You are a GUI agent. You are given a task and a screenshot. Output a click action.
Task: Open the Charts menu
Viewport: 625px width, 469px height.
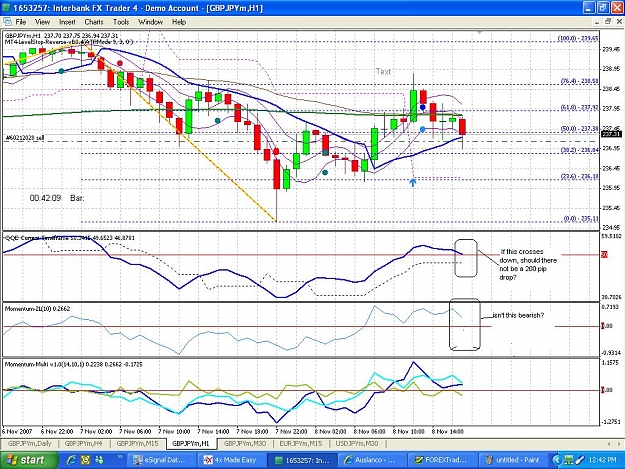coord(94,22)
